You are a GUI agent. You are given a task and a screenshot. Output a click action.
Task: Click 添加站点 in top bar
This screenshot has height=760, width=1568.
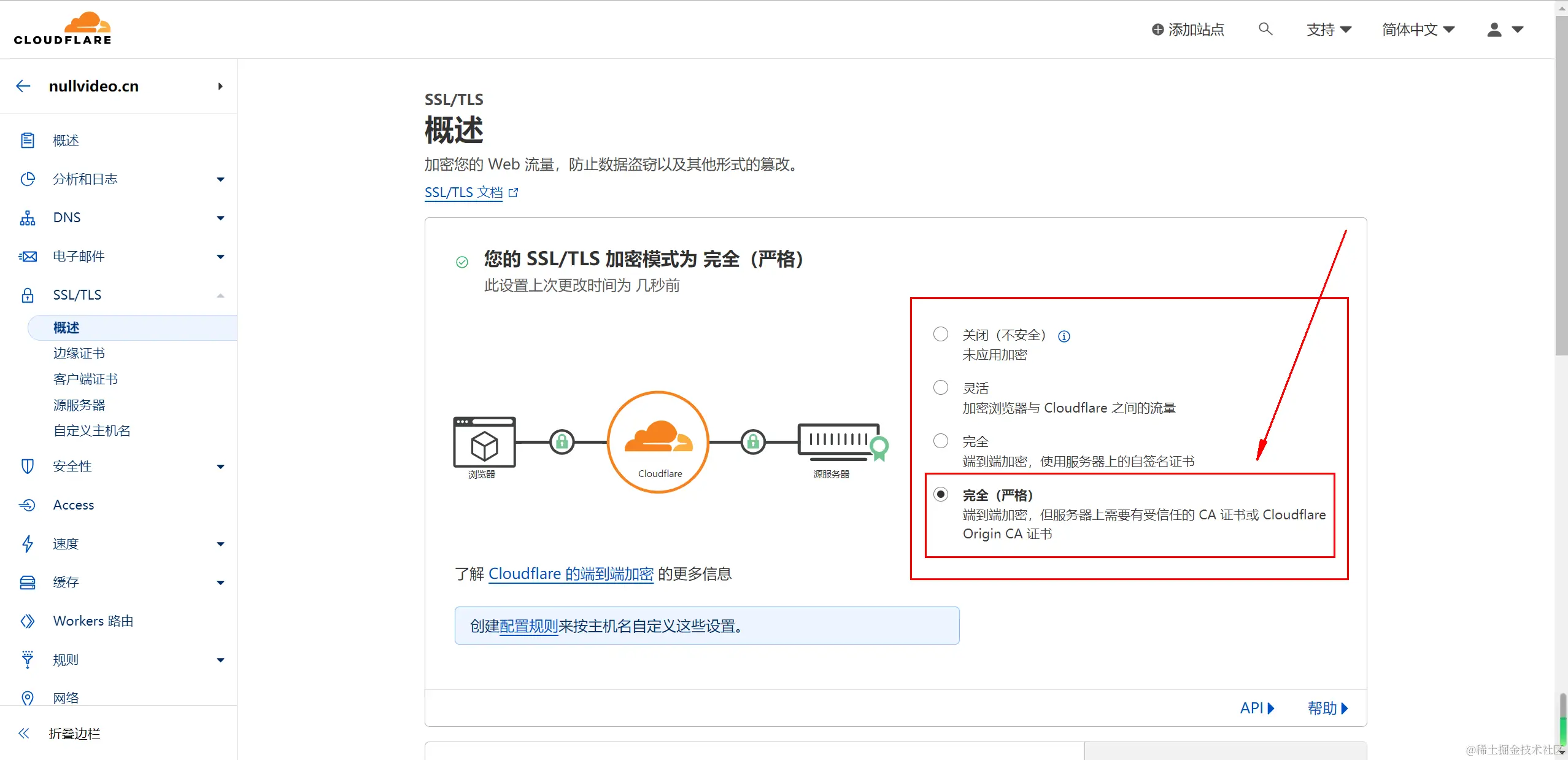1188,29
